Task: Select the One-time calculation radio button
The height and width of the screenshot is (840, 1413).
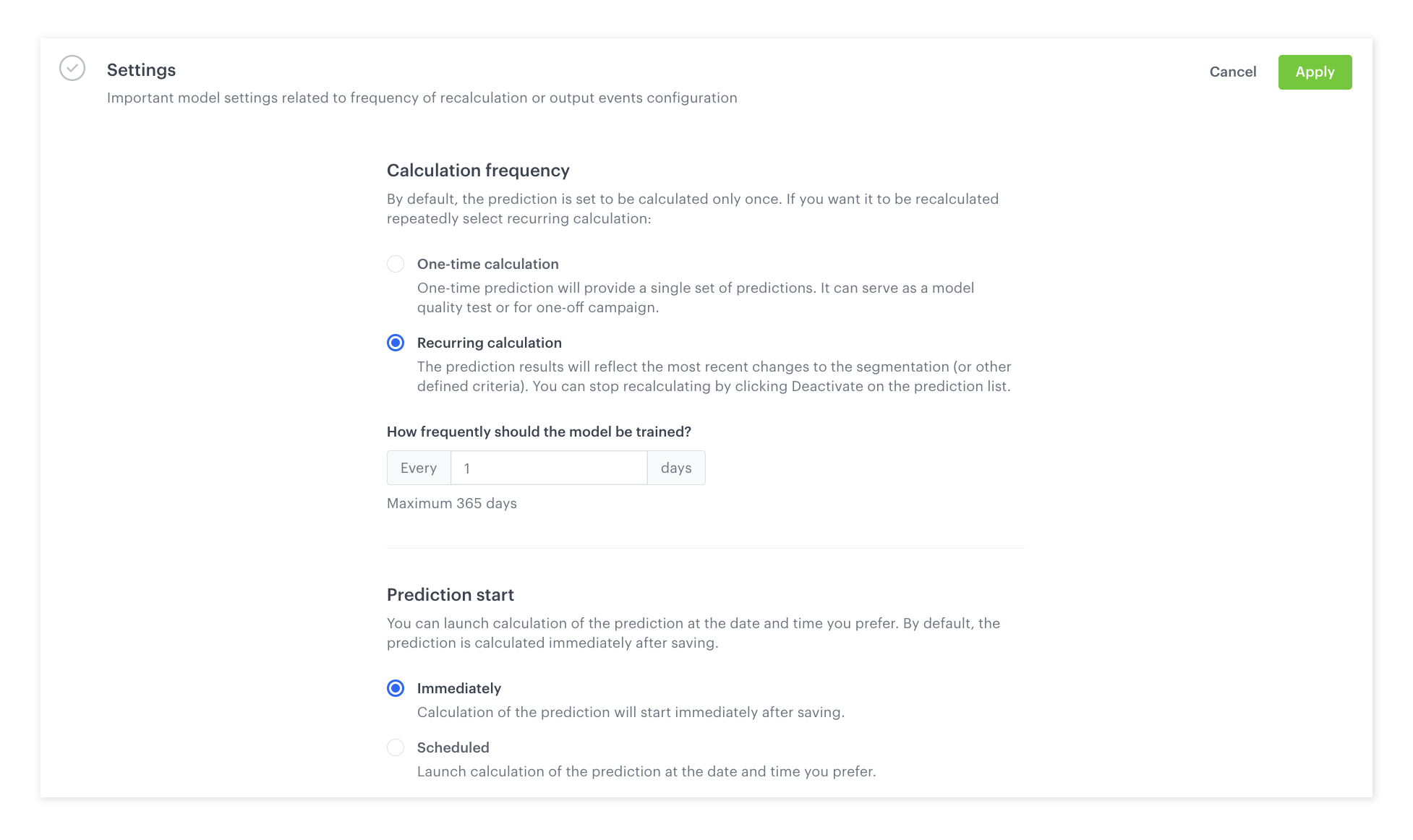Action: coord(396,264)
